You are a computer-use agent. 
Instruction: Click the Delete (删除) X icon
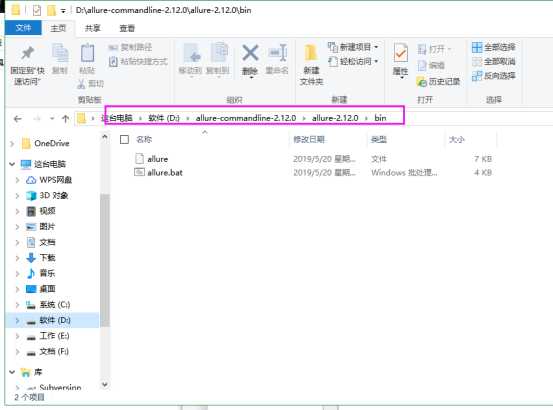click(250, 53)
